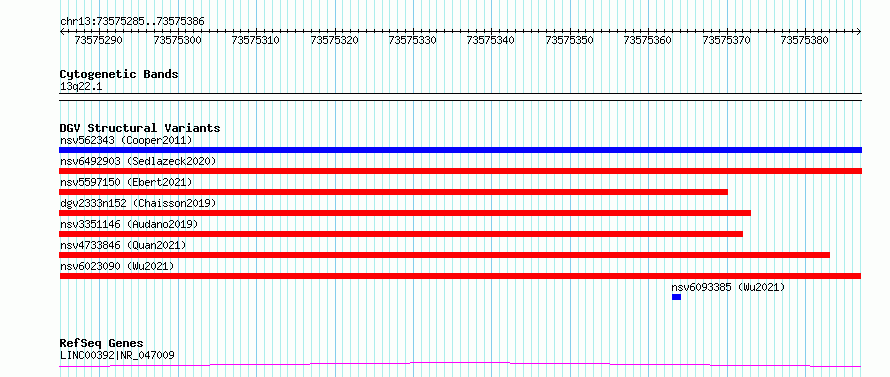Click ruler position 73575350
The width and height of the screenshot is (890, 377).
coord(569,40)
